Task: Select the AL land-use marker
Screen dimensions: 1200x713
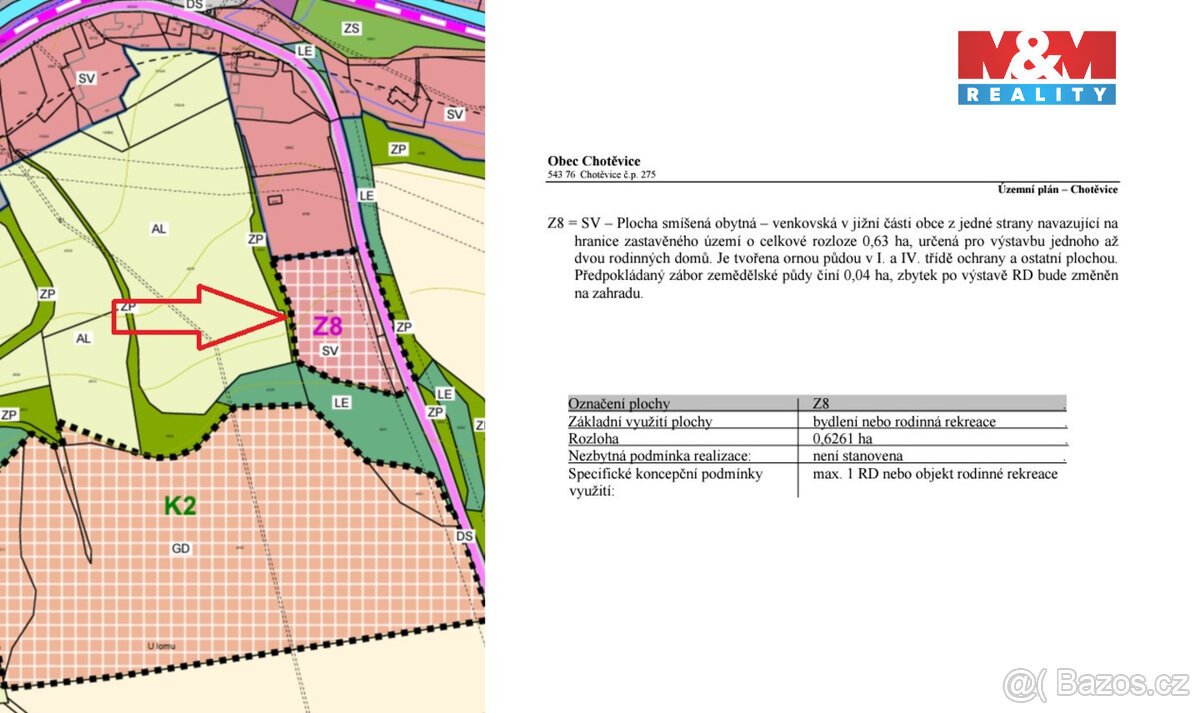Action: click(158, 228)
